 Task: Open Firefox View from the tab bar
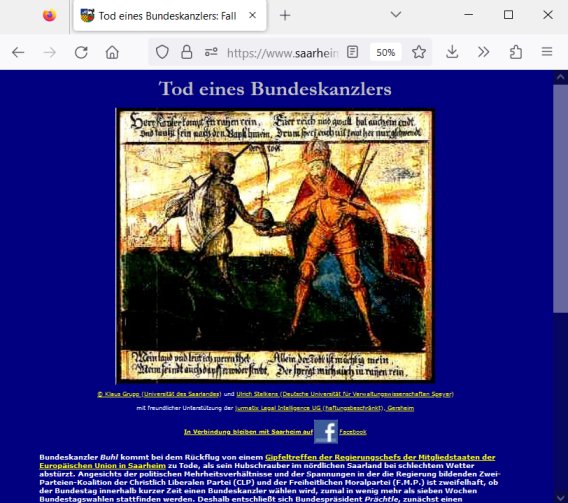click(x=49, y=16)
